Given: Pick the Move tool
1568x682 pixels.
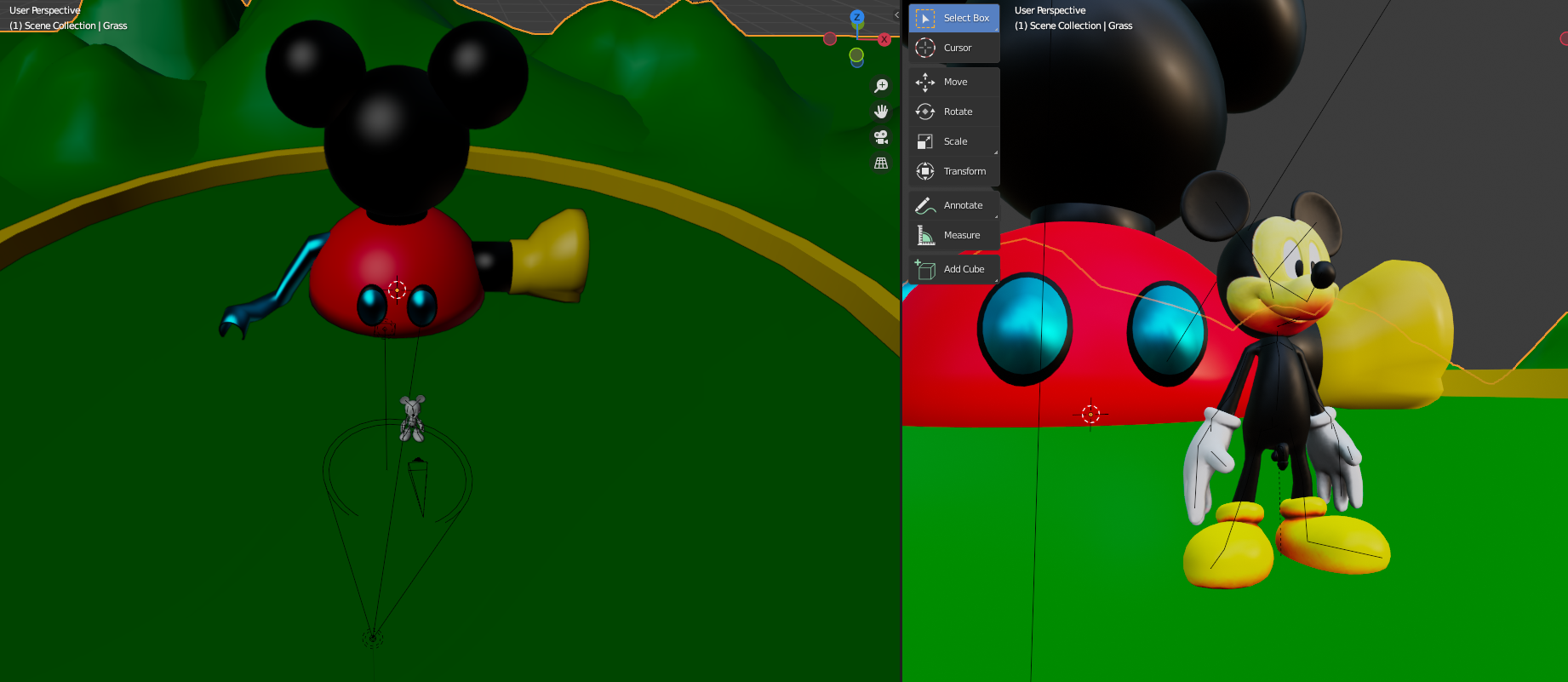Looking at the screenshot, I should 953,82.
